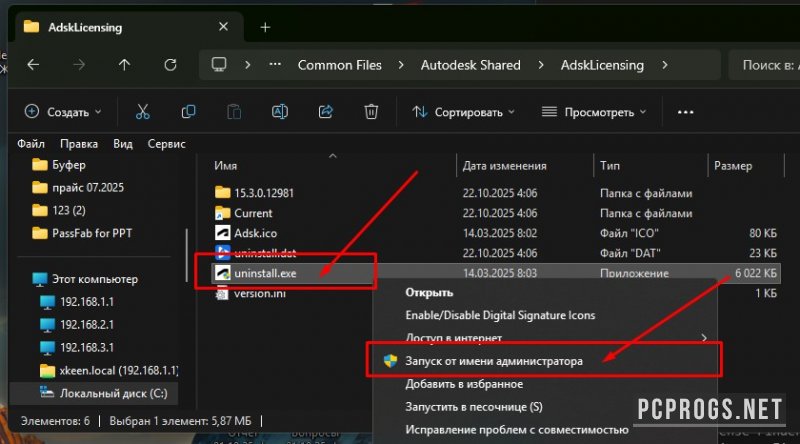Screen dimensions: 800x444
Task: Open the Правка menu
Action: pos(79,144)
